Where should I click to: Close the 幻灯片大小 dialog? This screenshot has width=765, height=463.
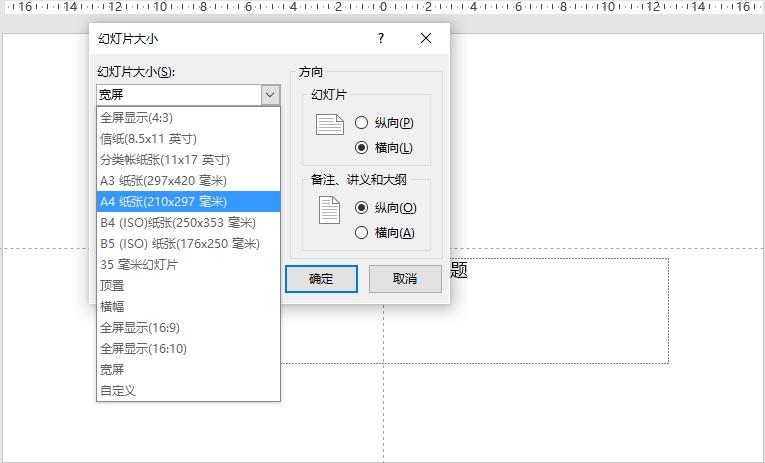[x=426, y=38]
